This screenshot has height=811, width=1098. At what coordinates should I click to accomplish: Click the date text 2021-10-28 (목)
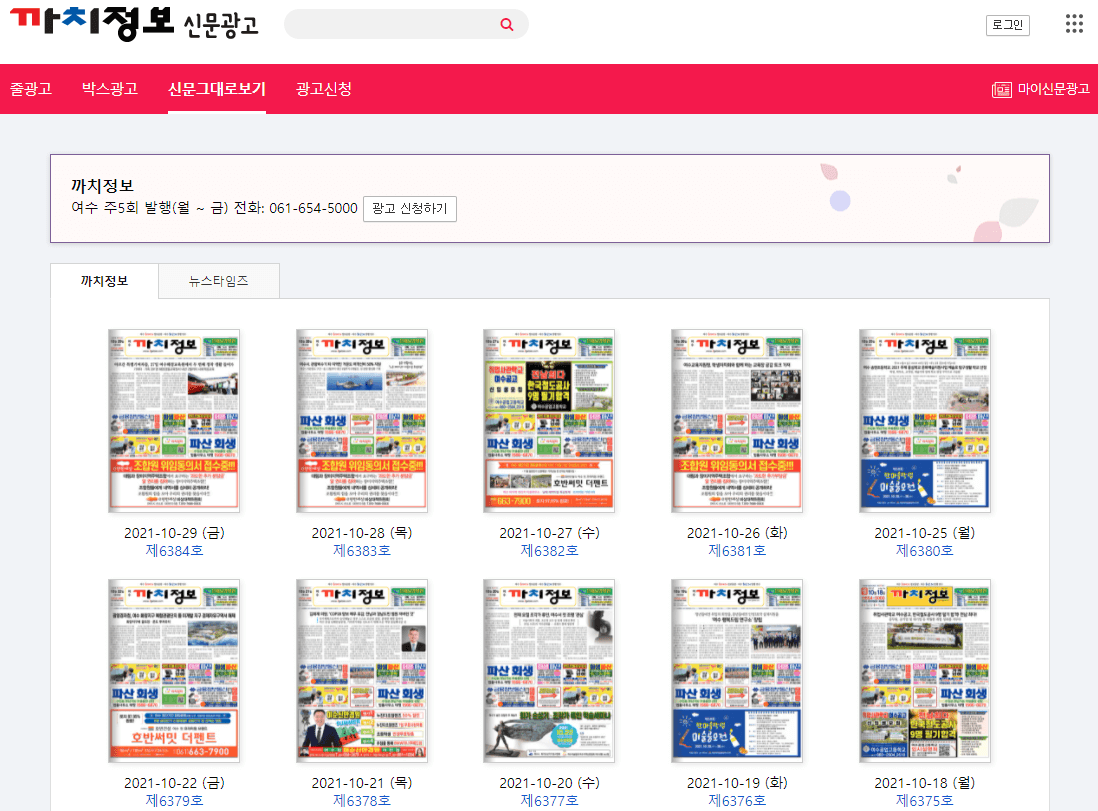362,533
